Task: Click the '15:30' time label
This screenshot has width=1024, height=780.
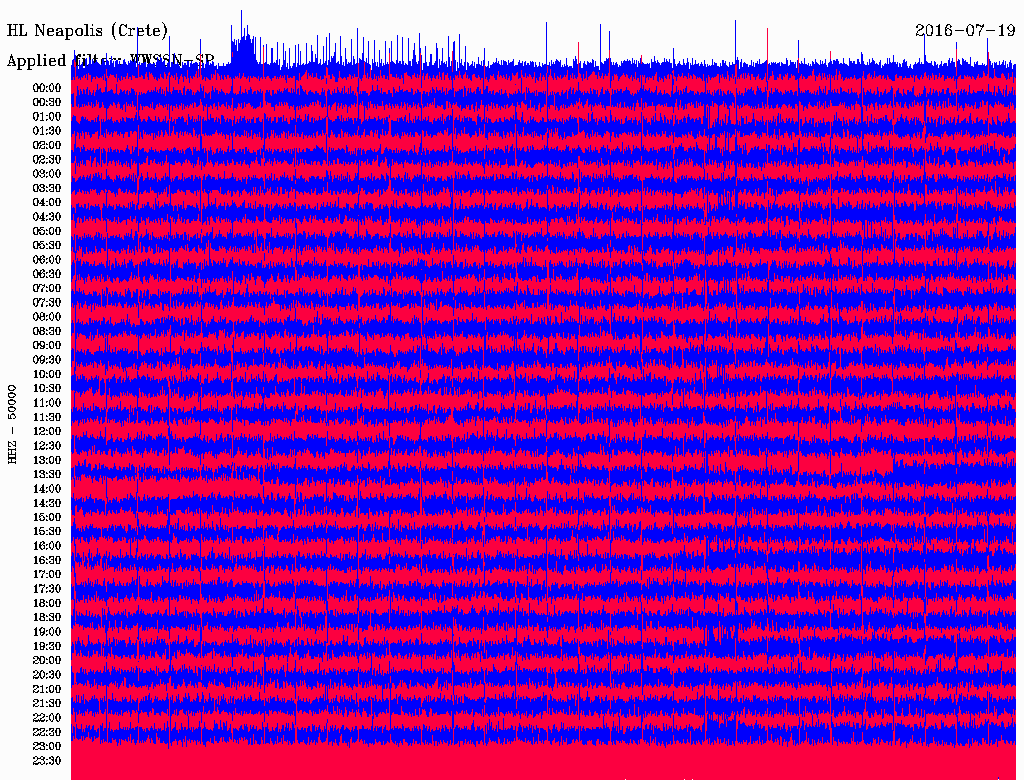Action: pyautogui.click(x=47, y=531)
